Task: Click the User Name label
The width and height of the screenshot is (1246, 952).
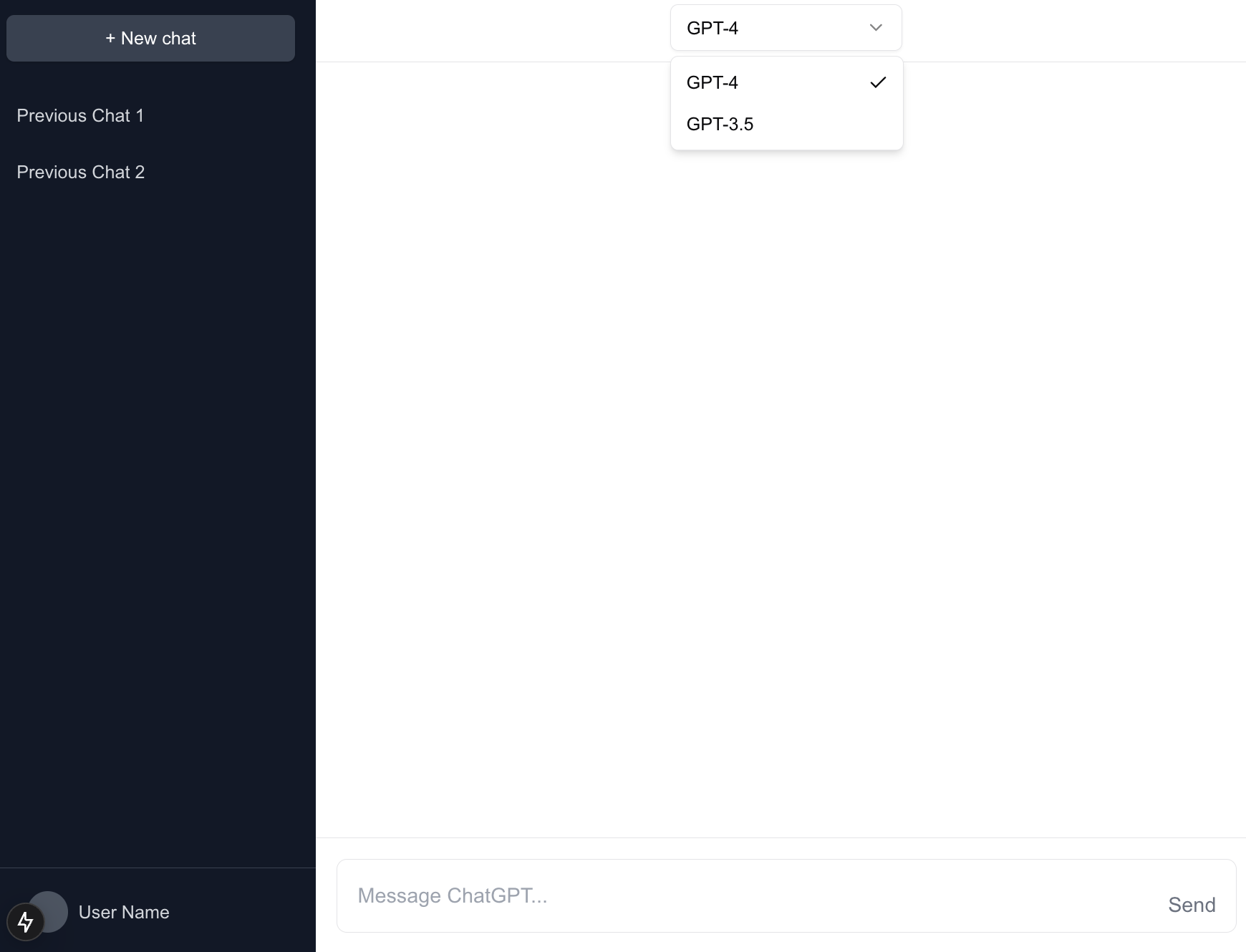Action: point(124,912)
